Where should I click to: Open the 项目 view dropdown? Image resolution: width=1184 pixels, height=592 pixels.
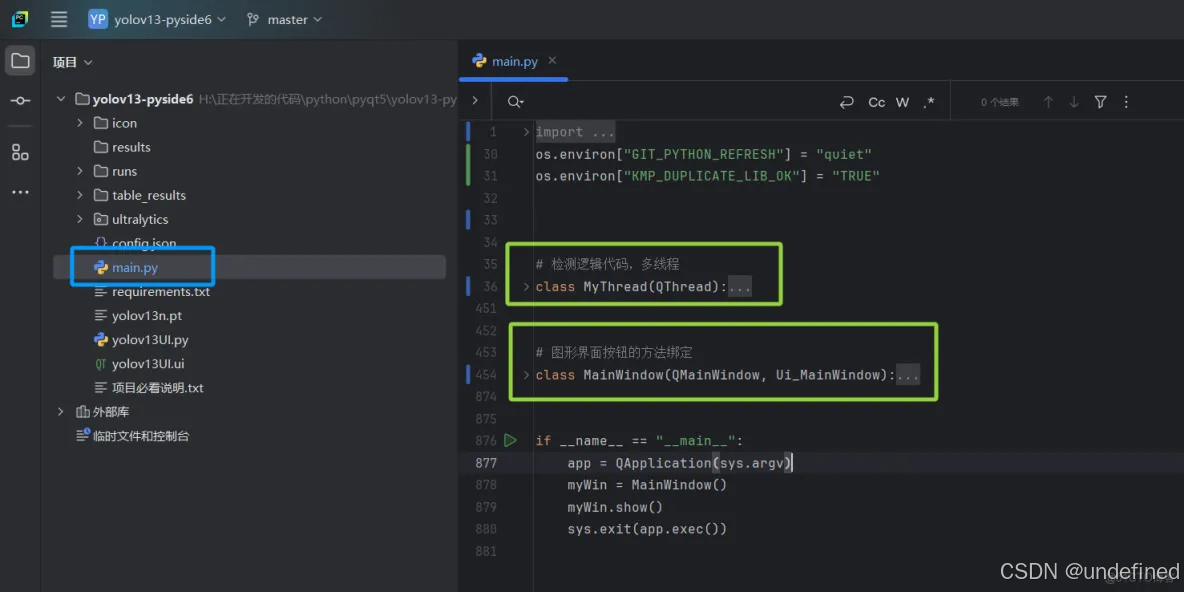click(x=72, y=62)
